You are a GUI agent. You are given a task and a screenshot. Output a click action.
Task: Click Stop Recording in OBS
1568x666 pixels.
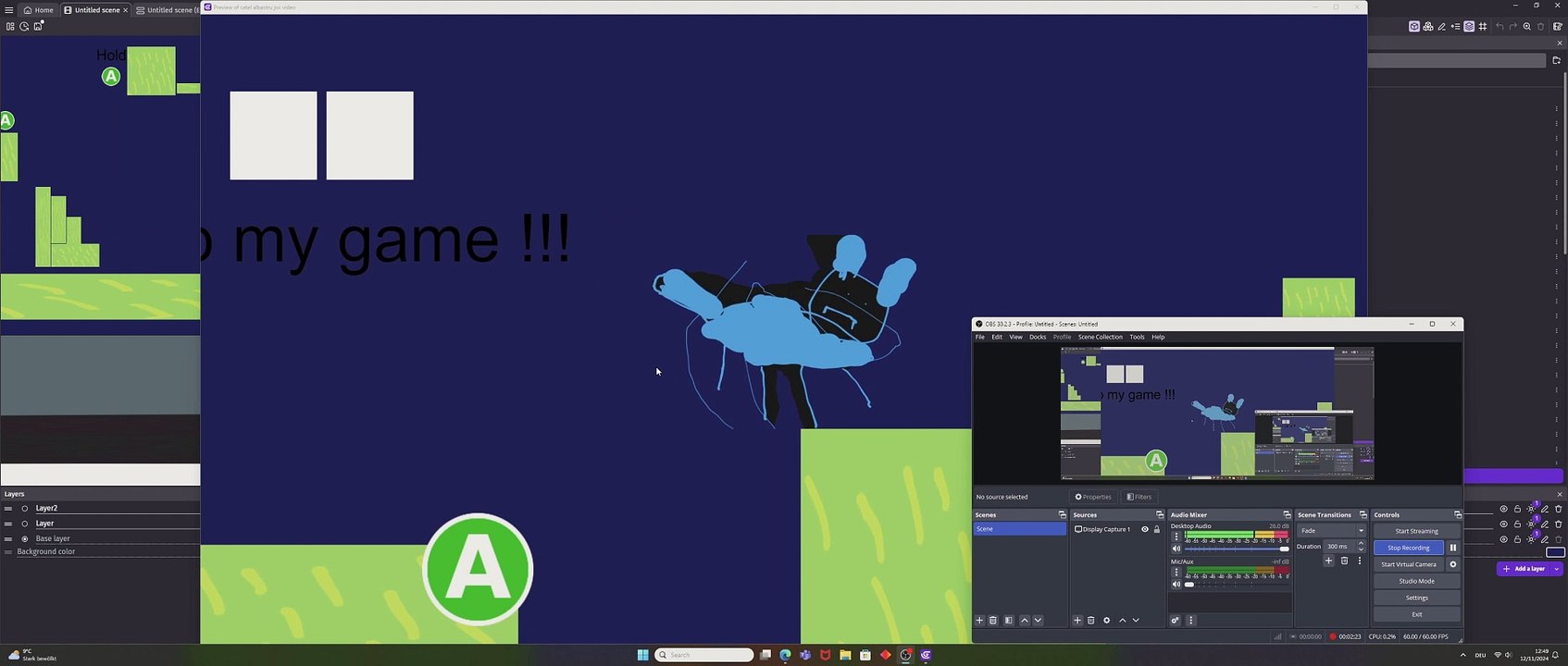click(1408, 548)
